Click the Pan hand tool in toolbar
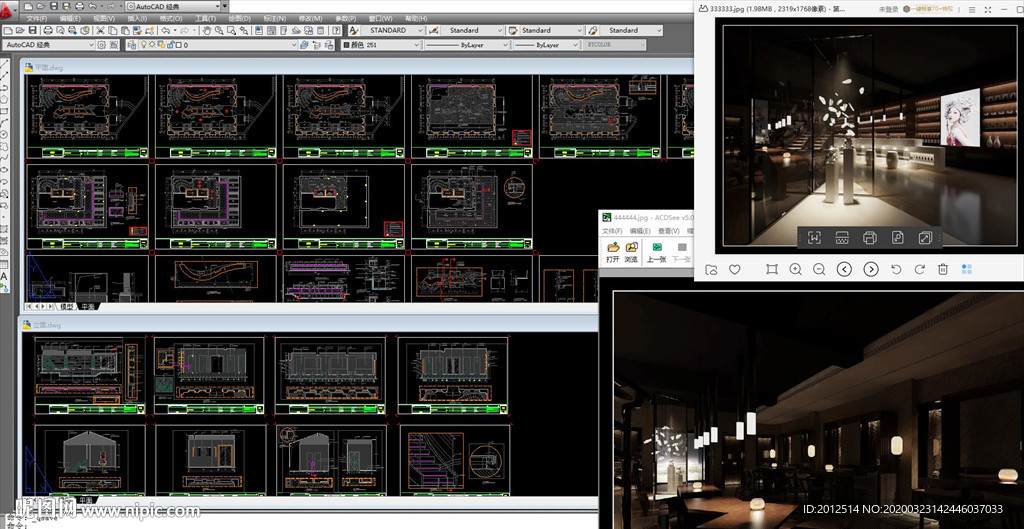 point(205,31)
